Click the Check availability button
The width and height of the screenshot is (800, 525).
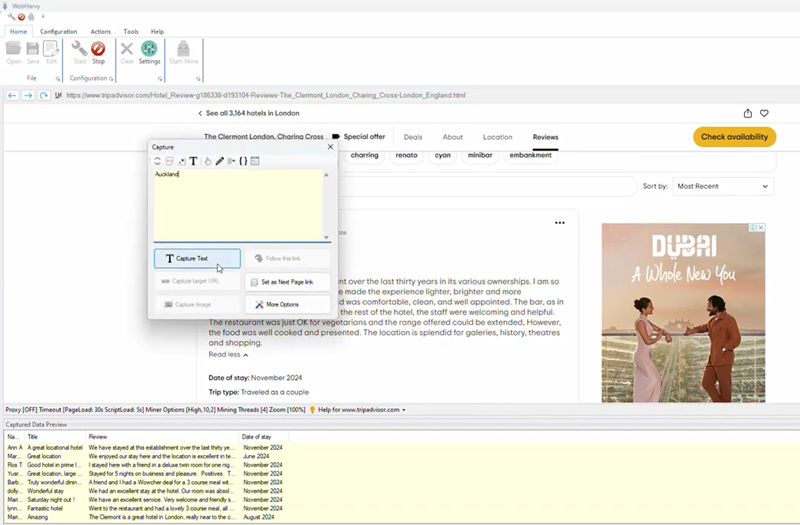coord(734,137)
